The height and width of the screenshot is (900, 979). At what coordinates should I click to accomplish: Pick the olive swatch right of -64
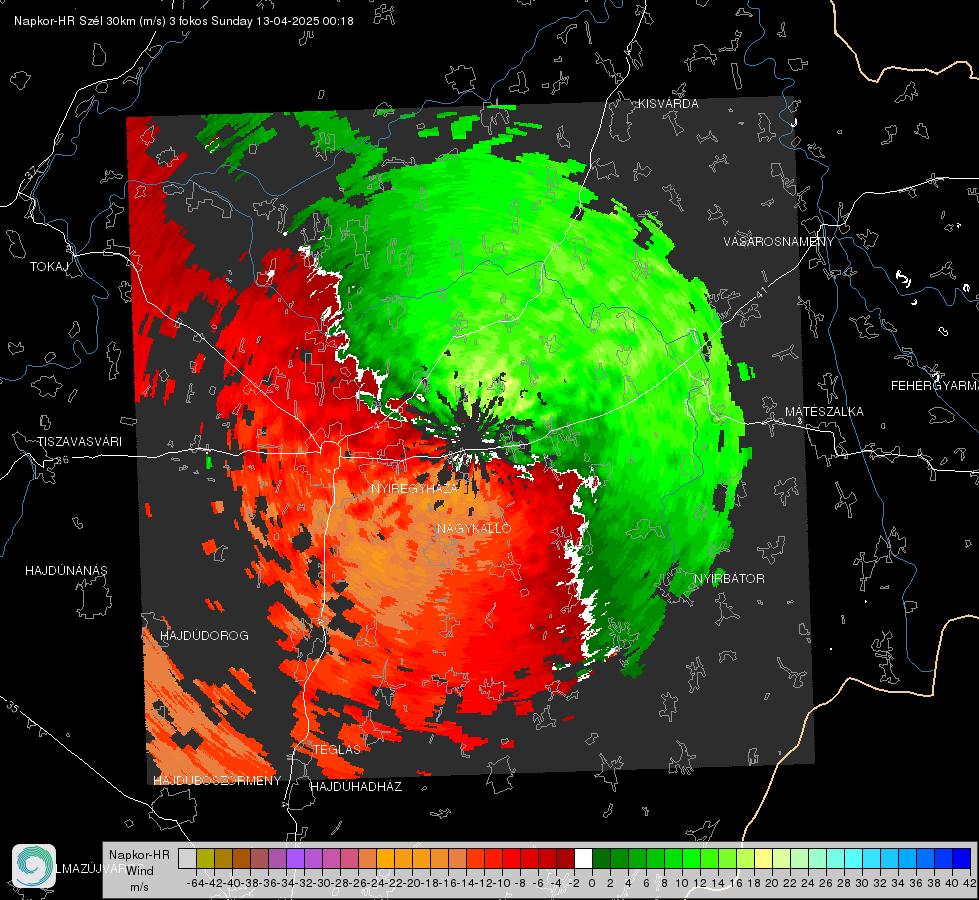pyautogui.click(x=205, y=858)
